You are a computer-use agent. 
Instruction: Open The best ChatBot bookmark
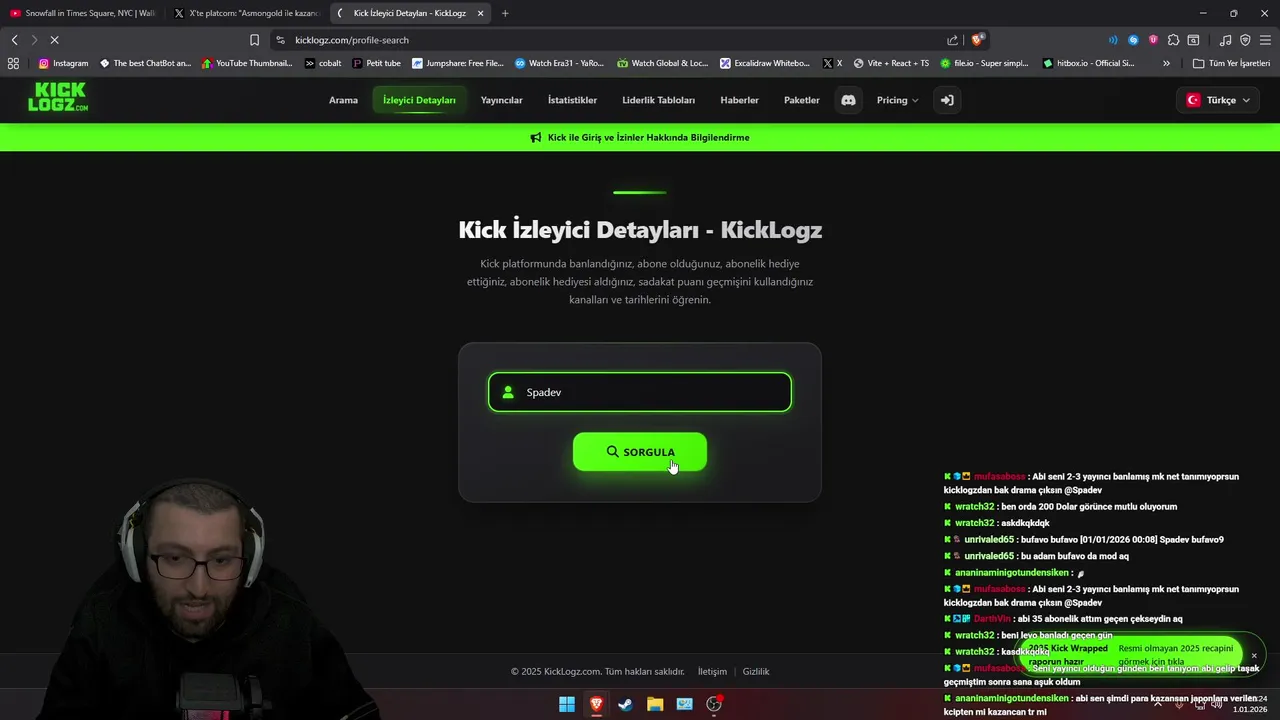(145, 63)
